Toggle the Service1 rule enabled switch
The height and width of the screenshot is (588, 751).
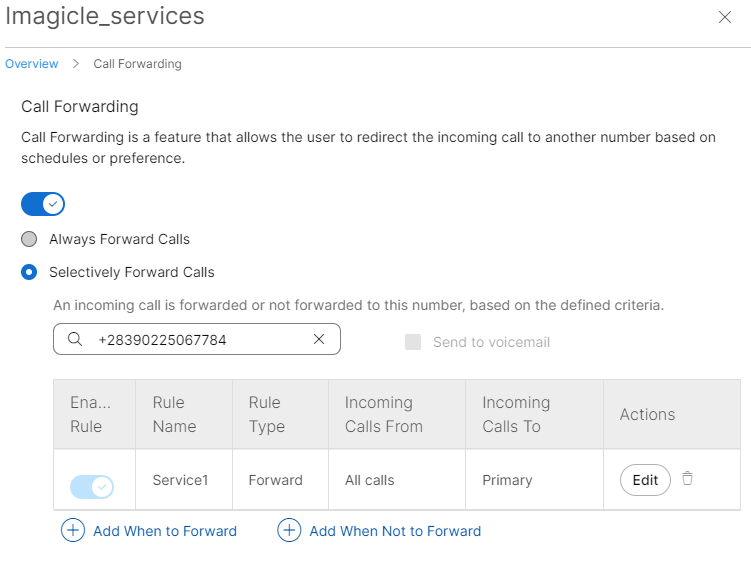[x=92, y=487]
